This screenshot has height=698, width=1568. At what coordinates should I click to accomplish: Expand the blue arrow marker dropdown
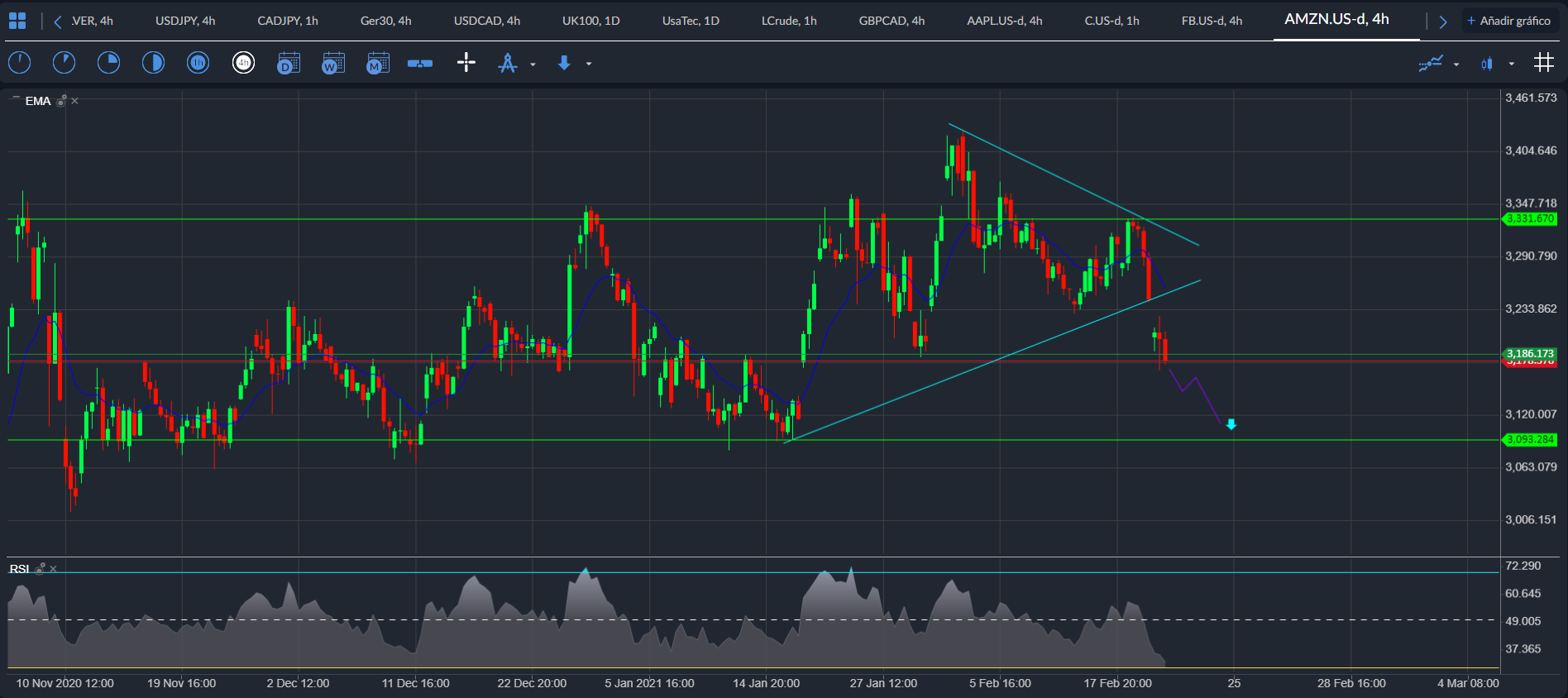[589, 64]
